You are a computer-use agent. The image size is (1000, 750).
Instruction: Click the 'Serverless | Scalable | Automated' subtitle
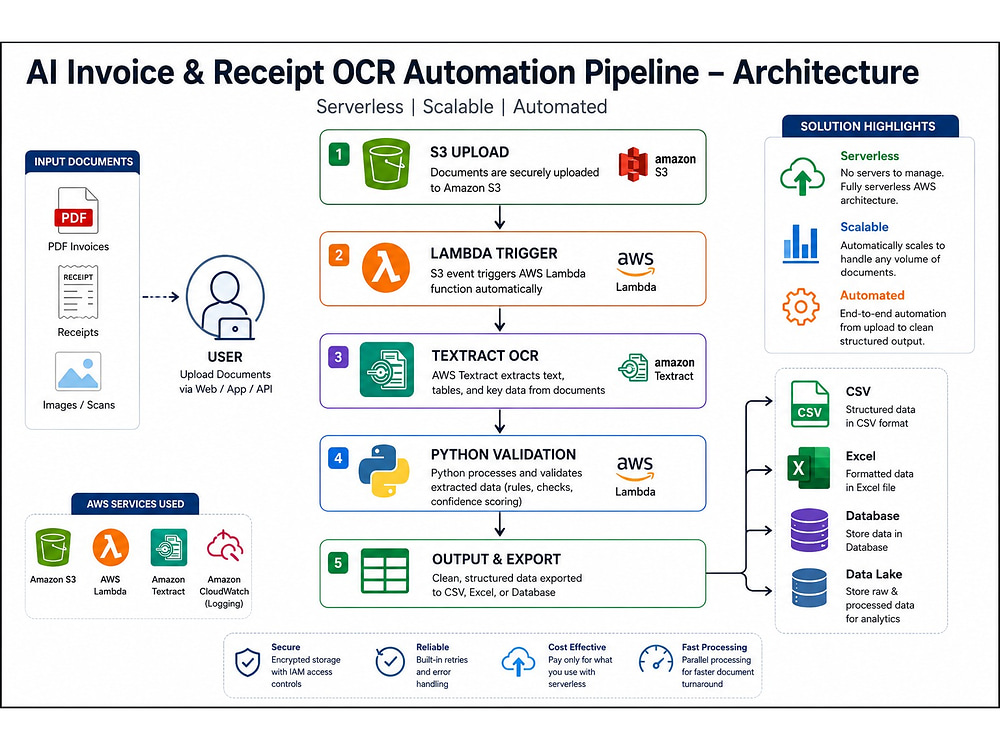click(462, 107)
